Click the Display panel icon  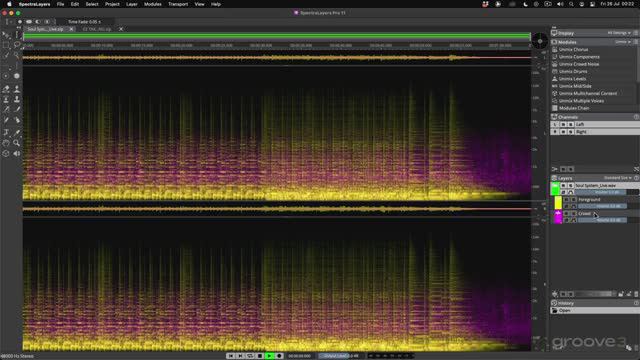(554, 33)
